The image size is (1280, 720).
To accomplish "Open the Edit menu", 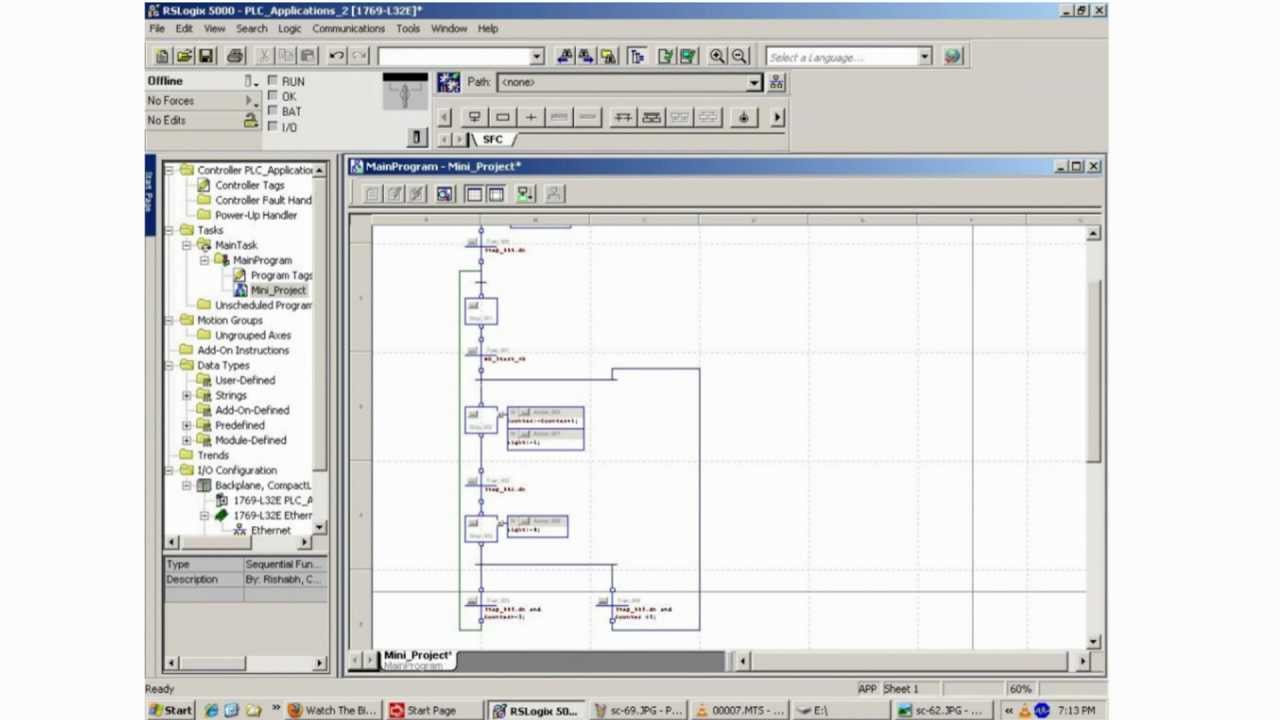I will [184, 29].
